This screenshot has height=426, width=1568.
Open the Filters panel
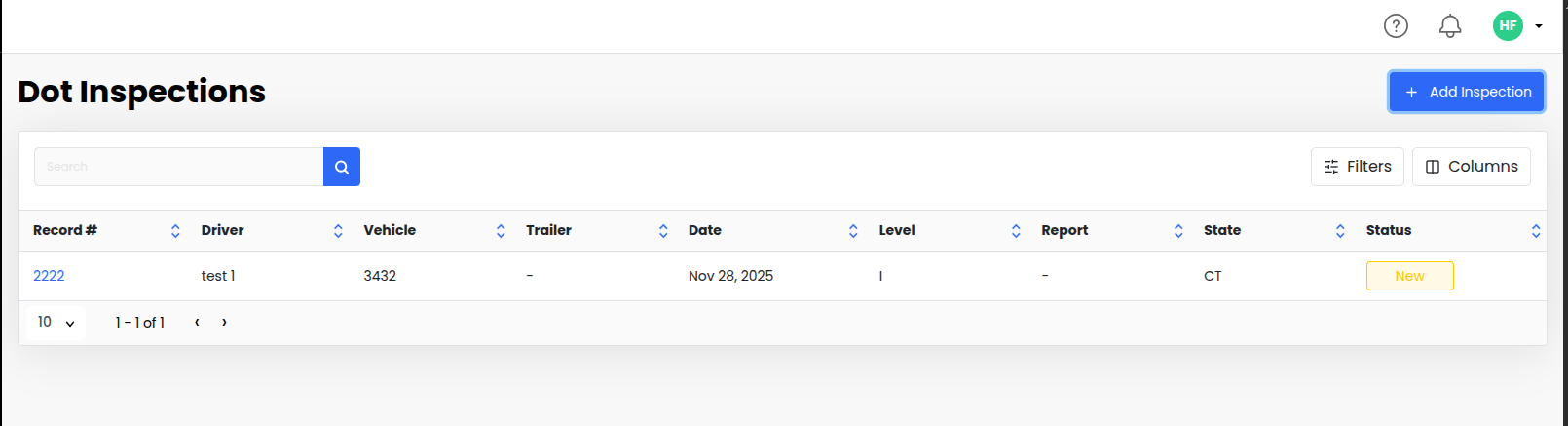[1357, 167]
